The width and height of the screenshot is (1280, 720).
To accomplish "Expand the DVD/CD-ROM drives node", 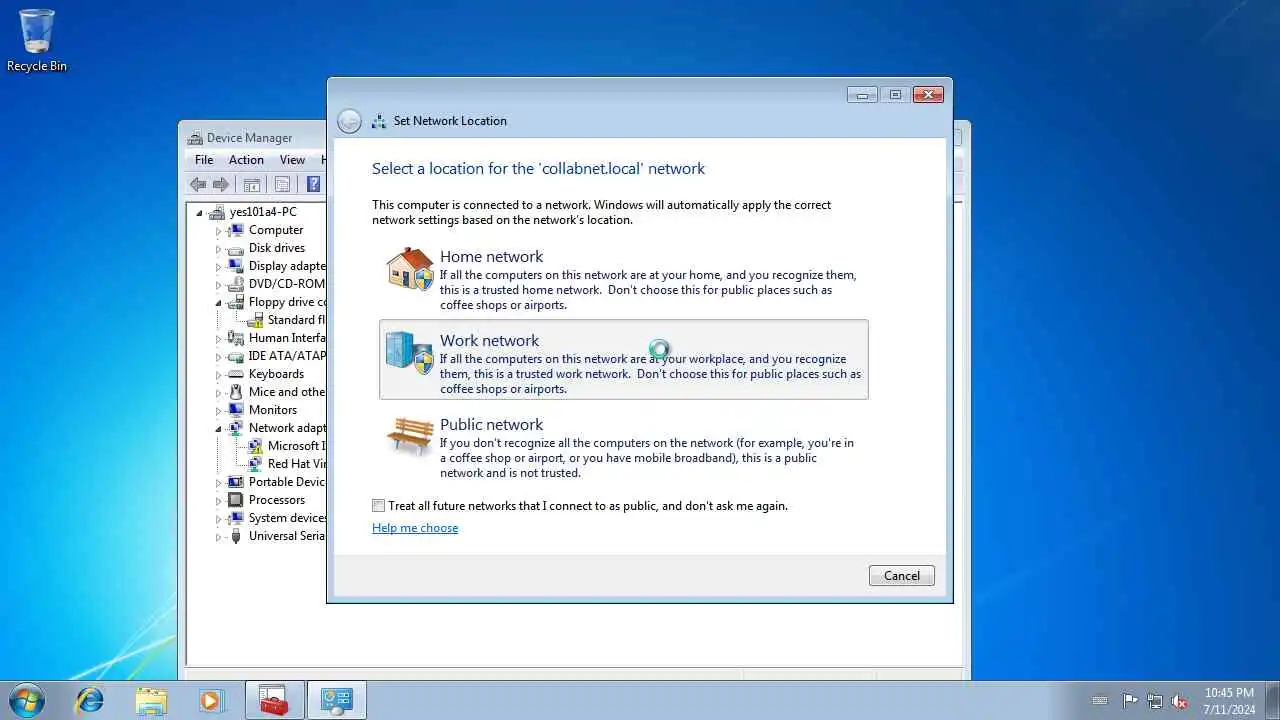I will [218, 284].
